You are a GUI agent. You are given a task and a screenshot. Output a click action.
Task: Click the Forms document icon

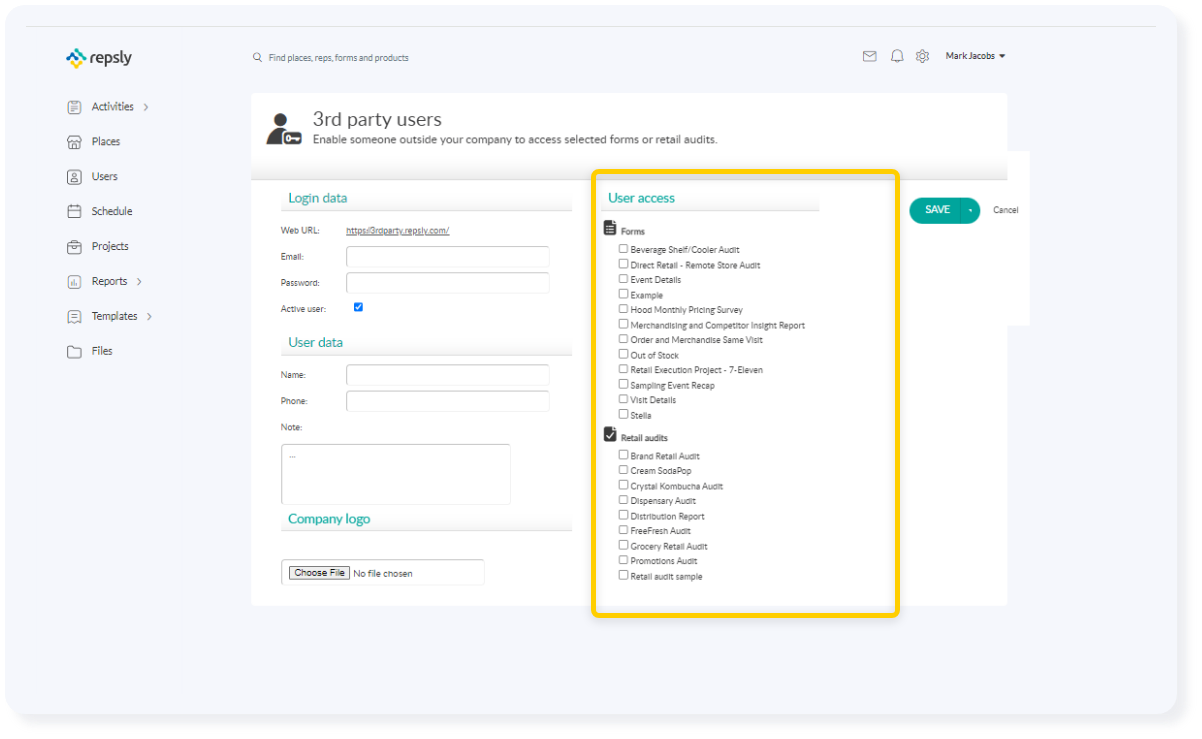point(610,229)
